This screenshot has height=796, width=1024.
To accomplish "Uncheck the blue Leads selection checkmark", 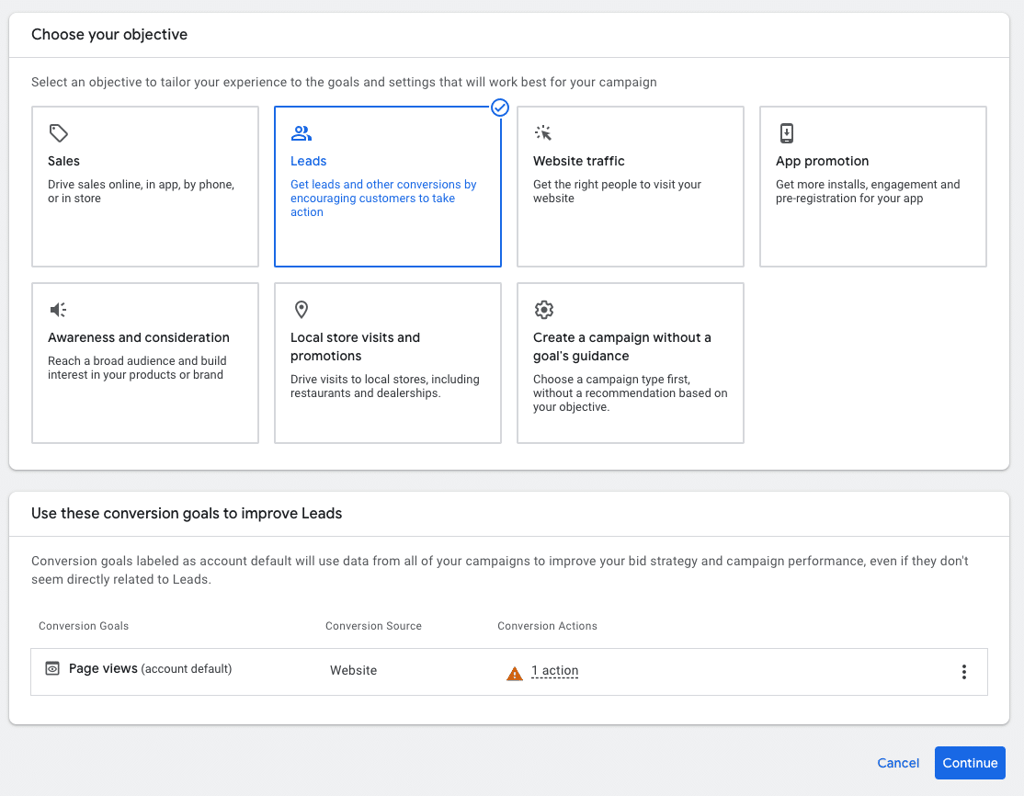I will click(x=500, y=107).
